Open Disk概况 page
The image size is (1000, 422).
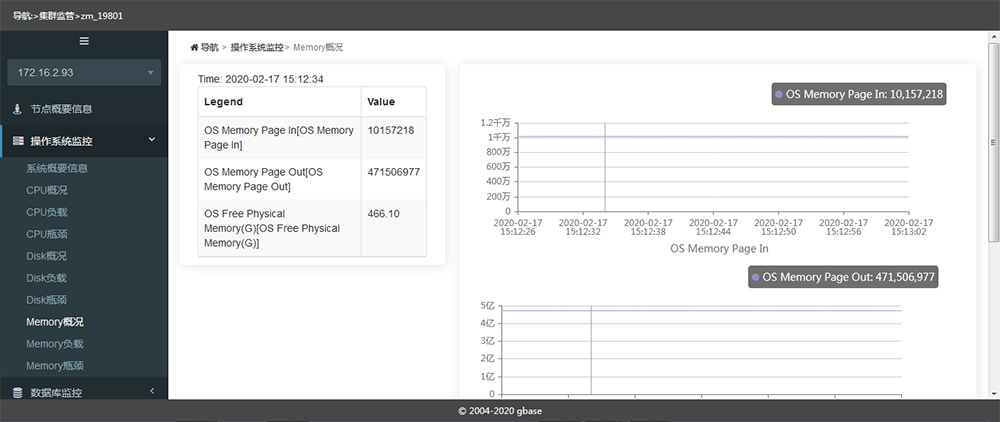[46, 256]
